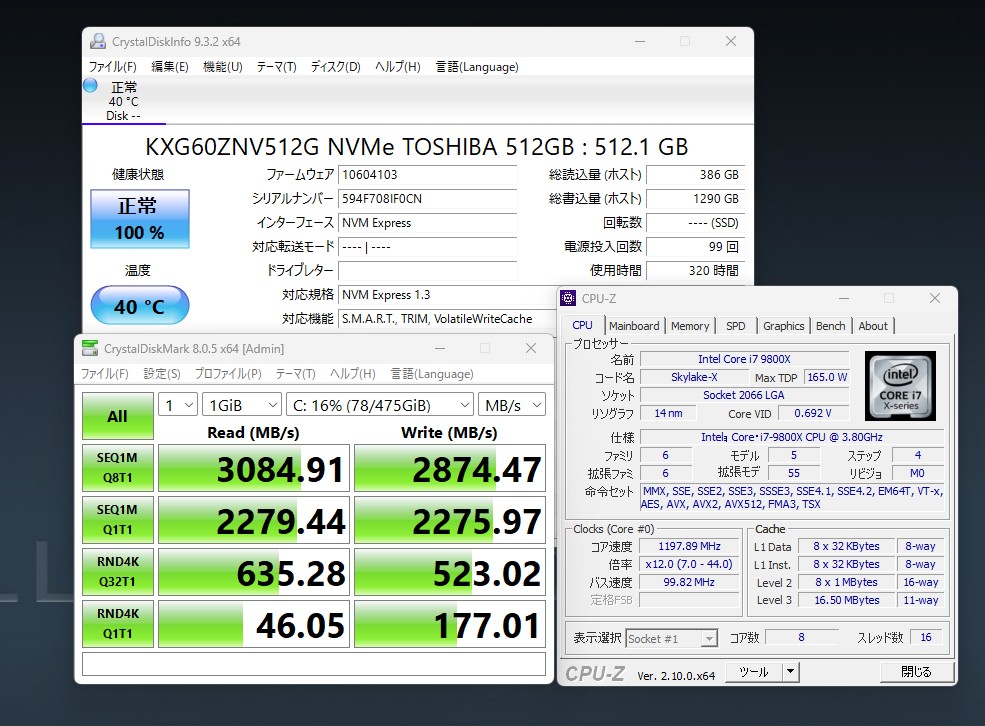This screenshot has height=726, width=985.
Task: Minimize the CrystalDiskMark window
Action: tap(440, 348)
